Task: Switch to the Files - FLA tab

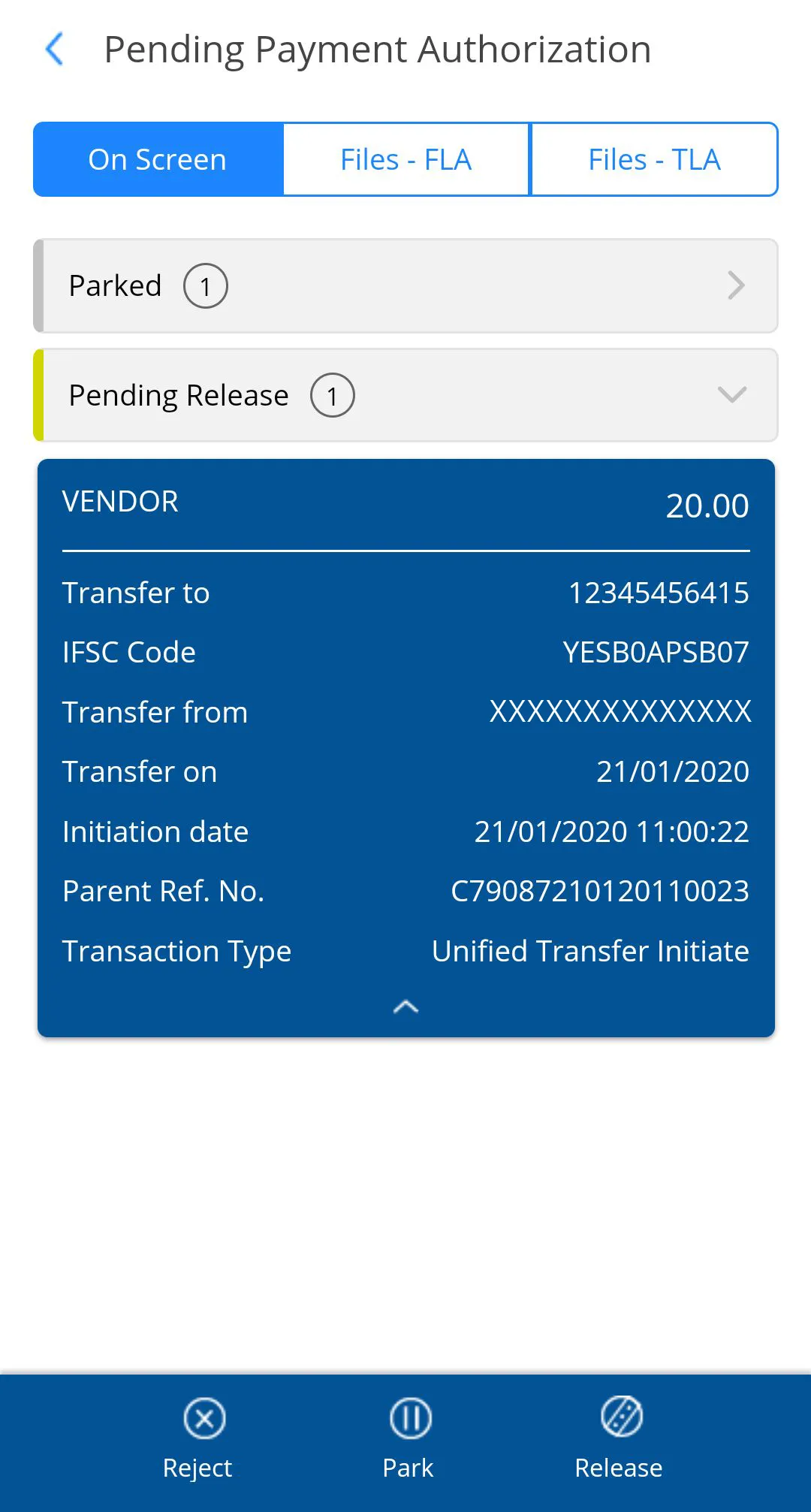Action: click(x=405, y=158)
